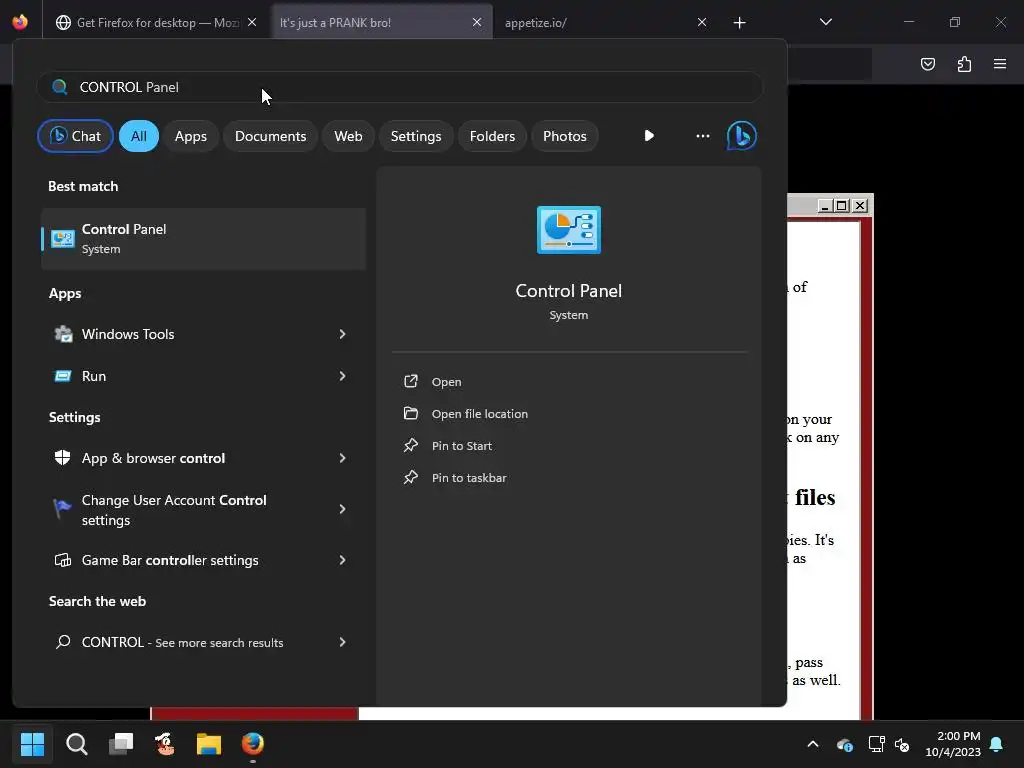
Task: Switch to Photos filter
Action: pos(565,136)
